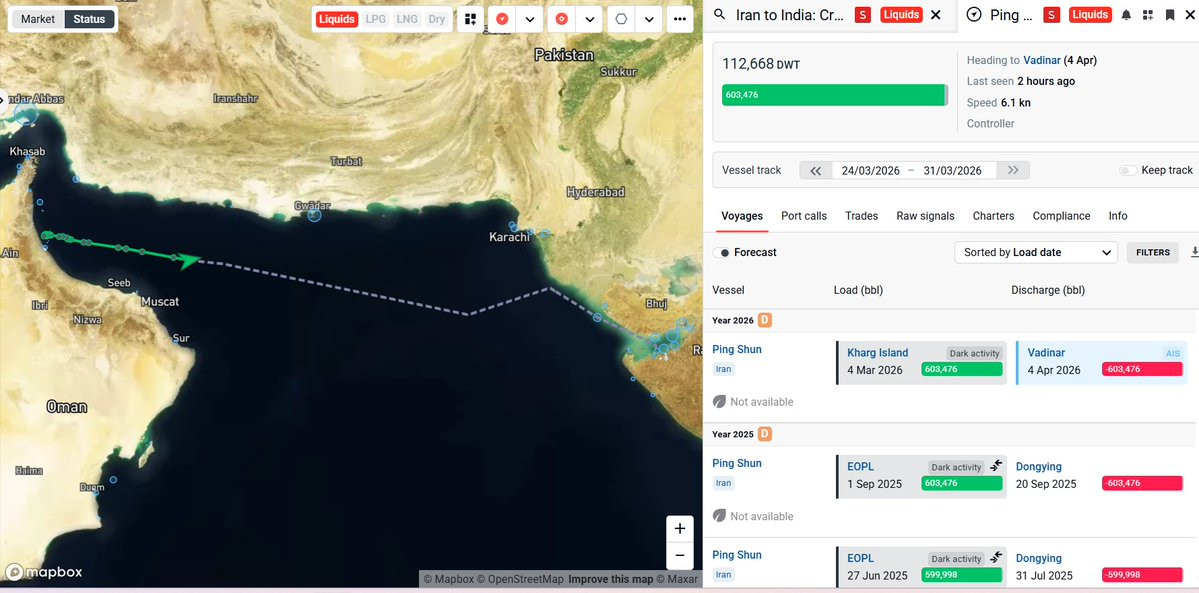Expand the vessel arrow layer dropdown
The width and height of the screenshot is (1199, 593).
click(529, 19)
